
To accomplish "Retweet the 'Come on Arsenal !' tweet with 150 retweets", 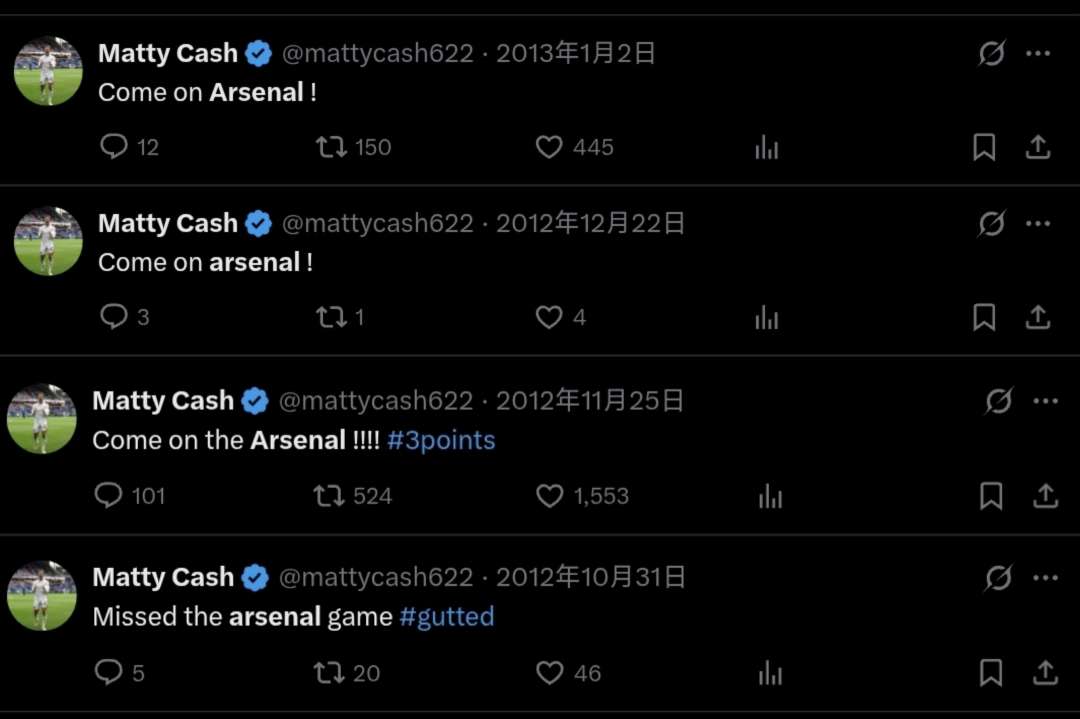I will [x=331, y=147].
